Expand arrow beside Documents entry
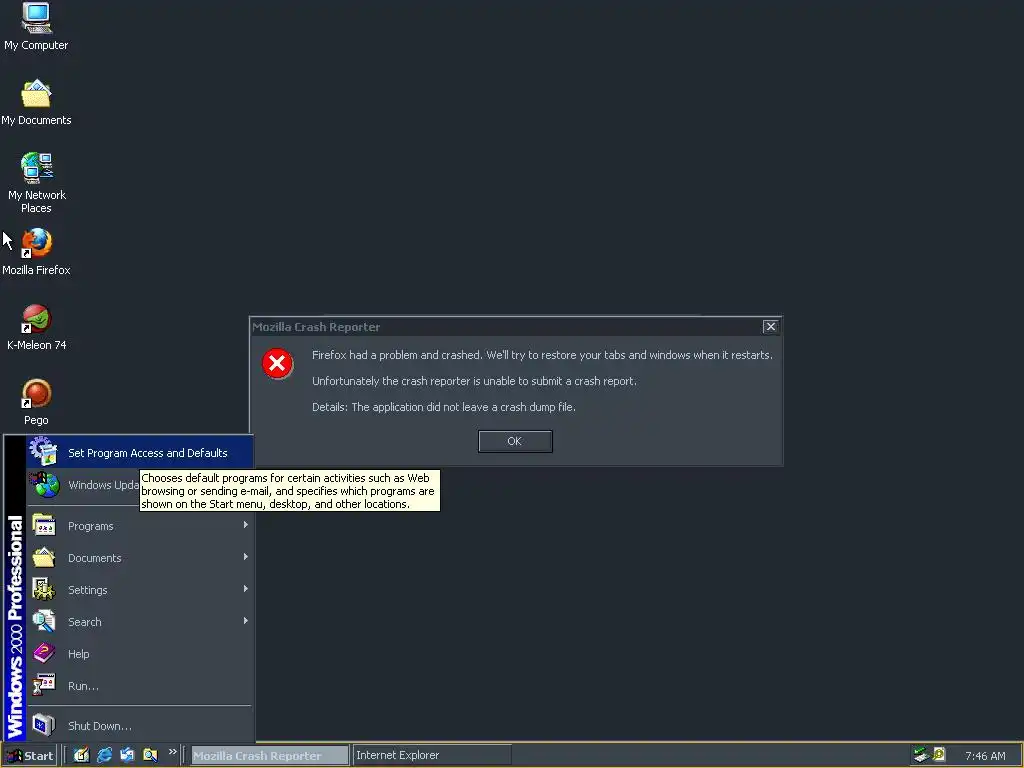Screen dimensions: 1024x768 tap(246, 557)
